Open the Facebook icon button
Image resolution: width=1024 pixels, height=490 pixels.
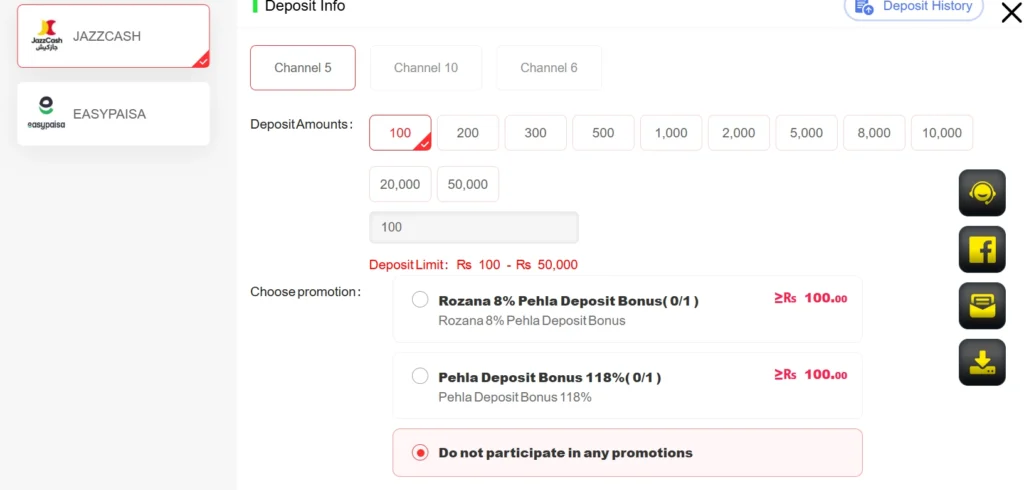click(x=982, y=249)
